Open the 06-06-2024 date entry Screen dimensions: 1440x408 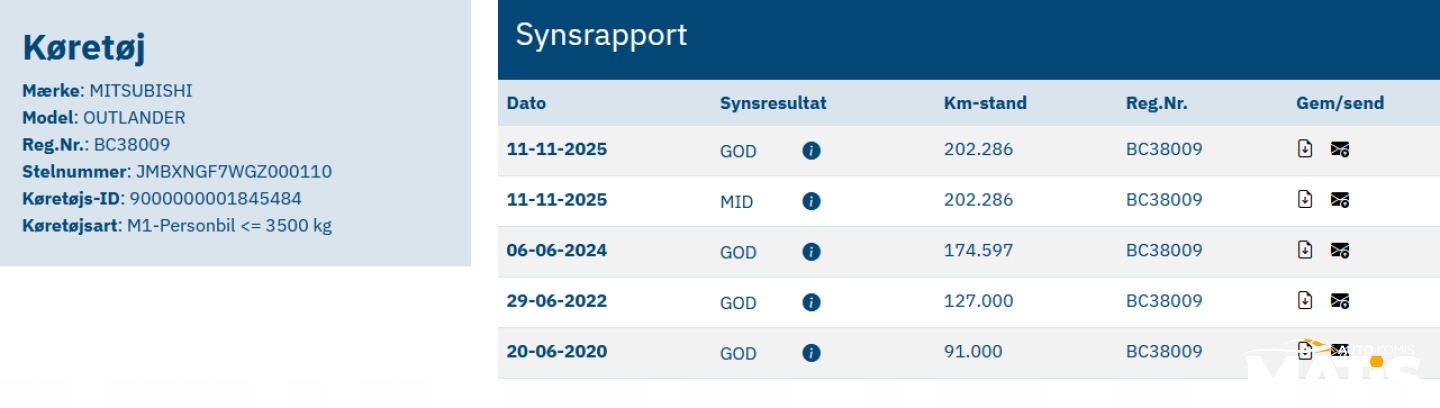(x=557, y=250)
